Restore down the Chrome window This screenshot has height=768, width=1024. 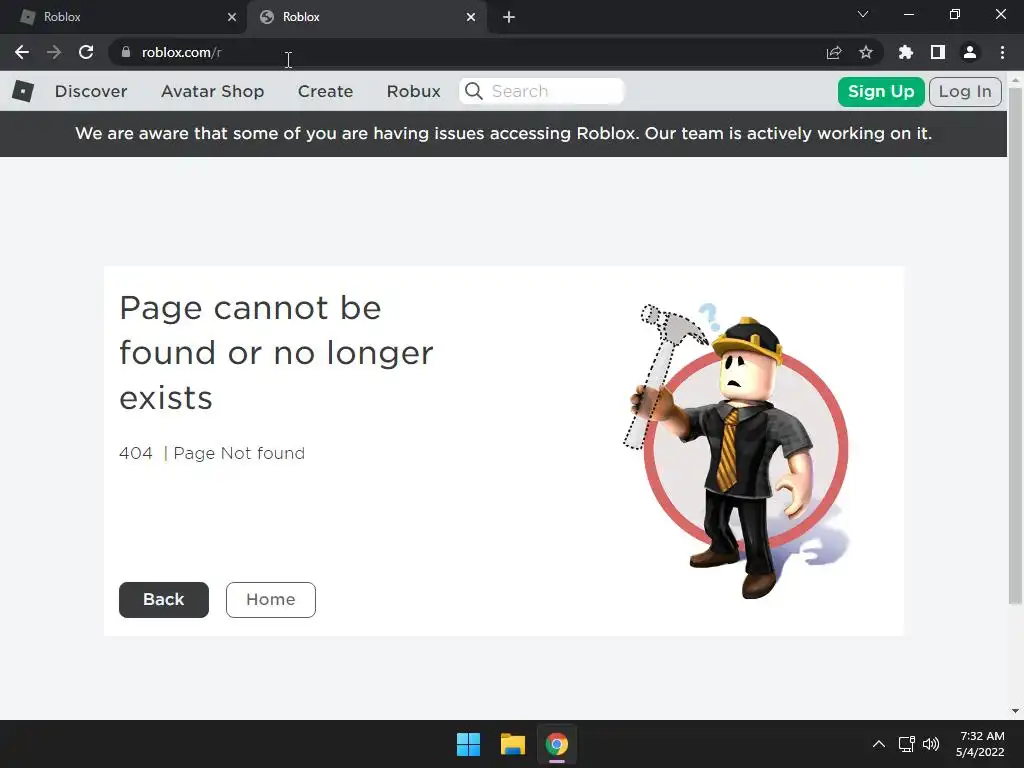[955, 14]
